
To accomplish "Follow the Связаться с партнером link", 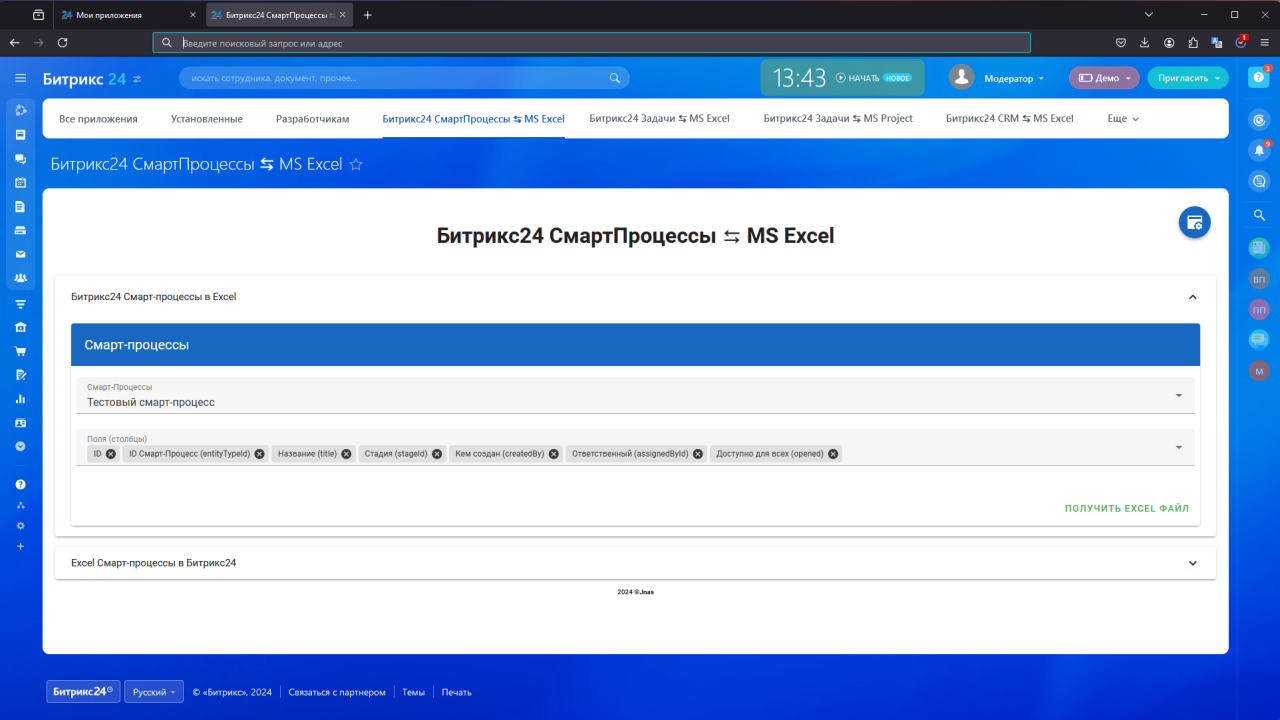I will click(x=337, y=692).
